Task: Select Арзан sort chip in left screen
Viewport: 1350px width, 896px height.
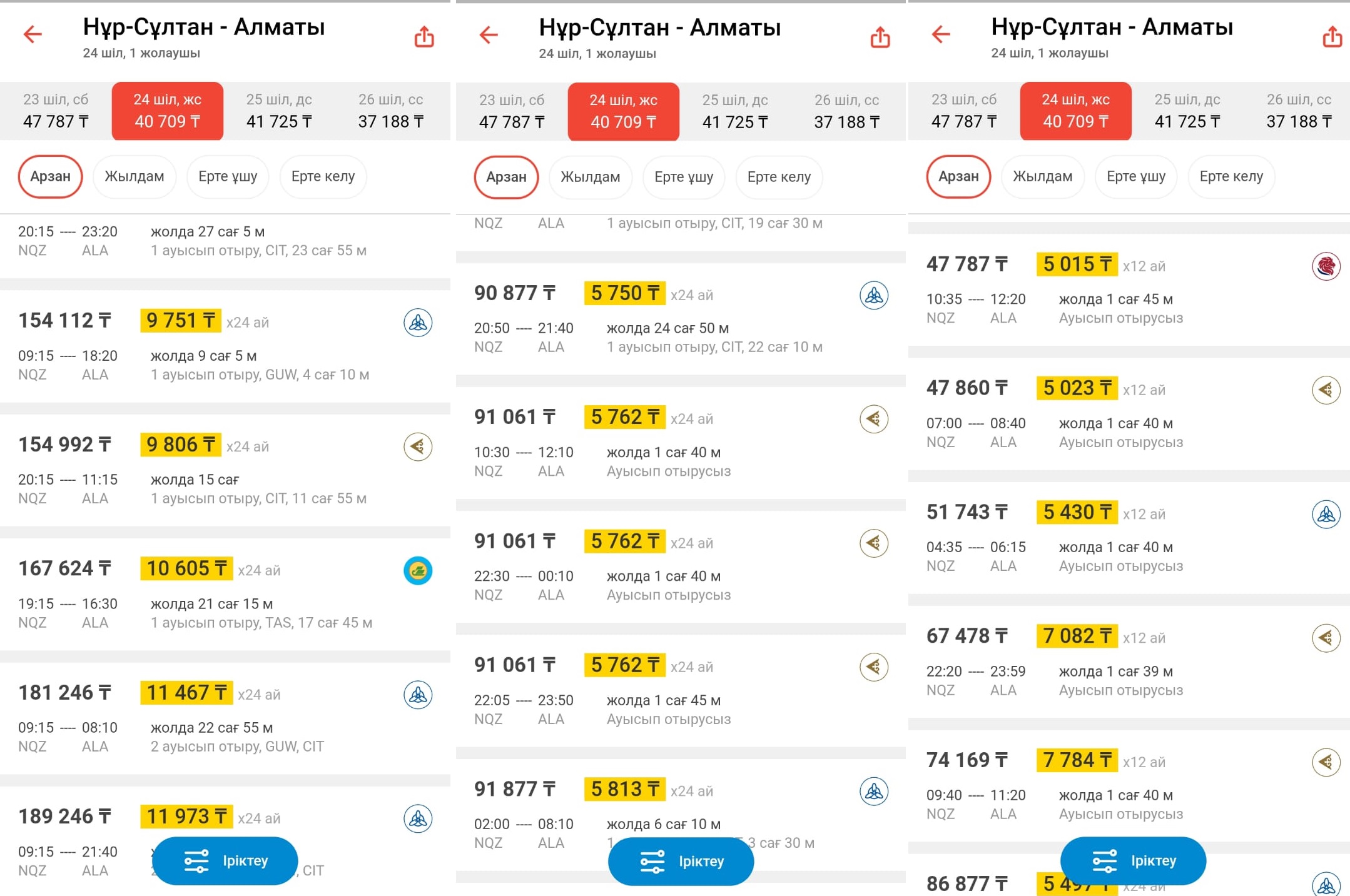Action: coord(51,177)
